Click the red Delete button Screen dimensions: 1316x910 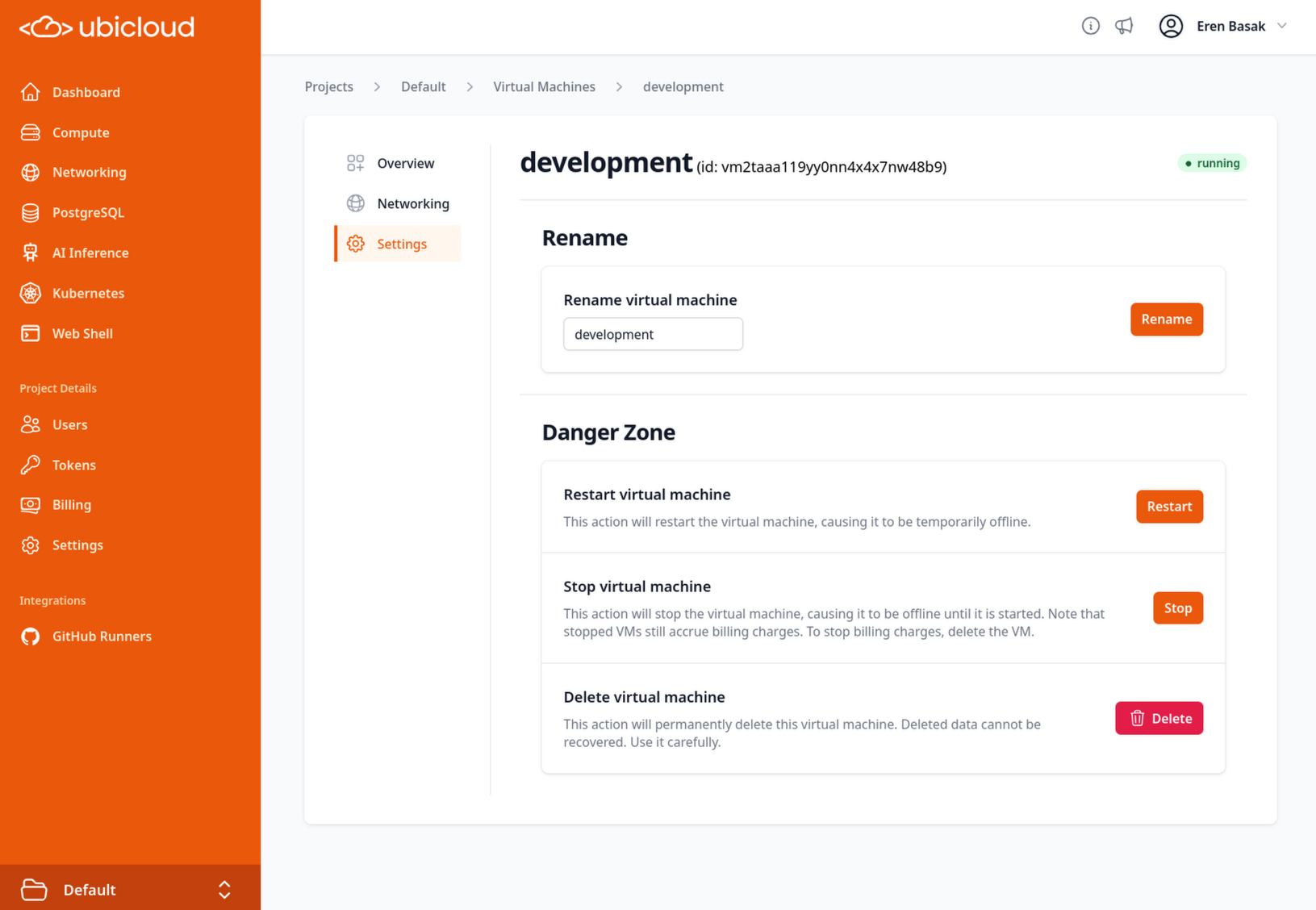point(1159,718)
